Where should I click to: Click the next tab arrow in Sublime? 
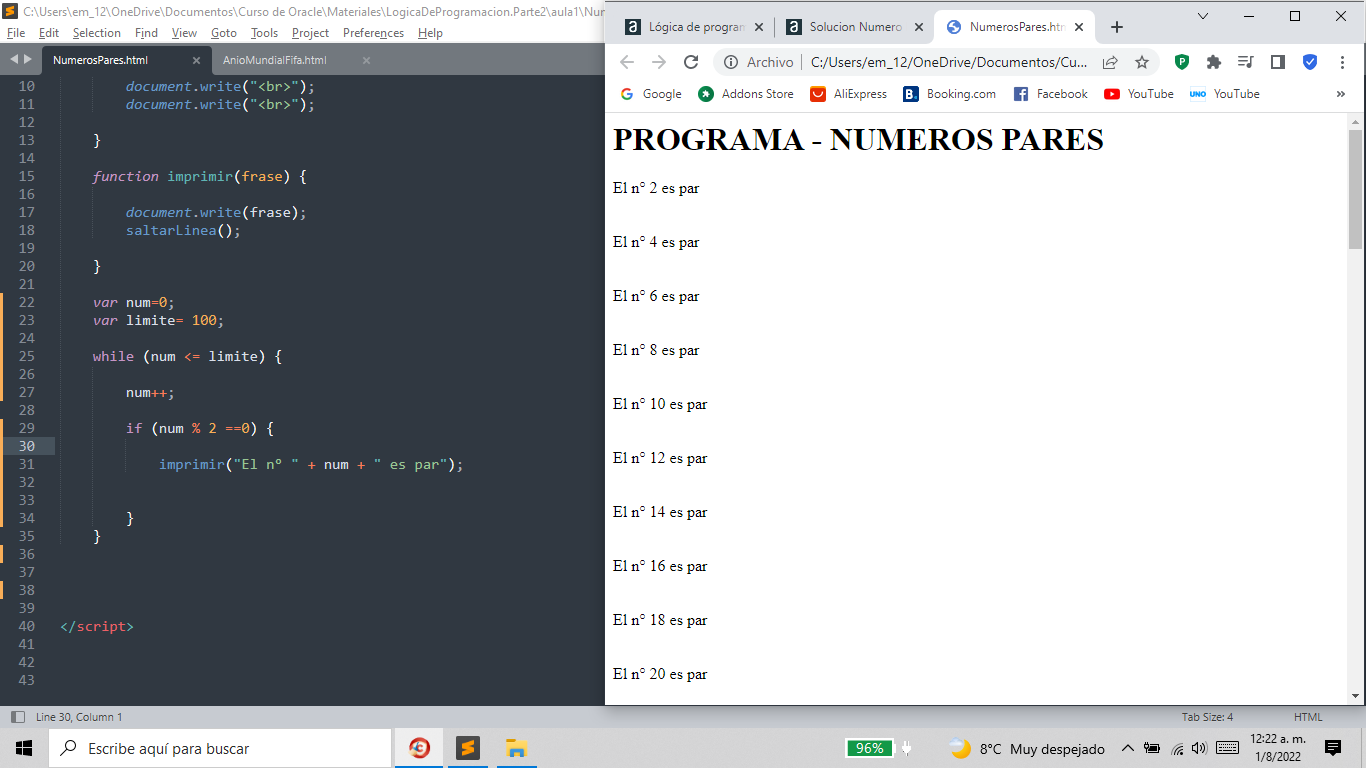coord(28,60)
